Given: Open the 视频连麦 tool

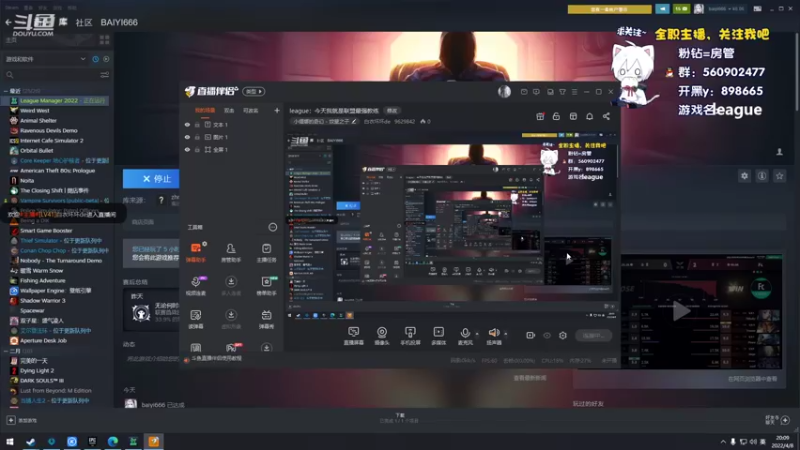Looking at the screenshot, I should pyautogui.click(x=196, y=286).
